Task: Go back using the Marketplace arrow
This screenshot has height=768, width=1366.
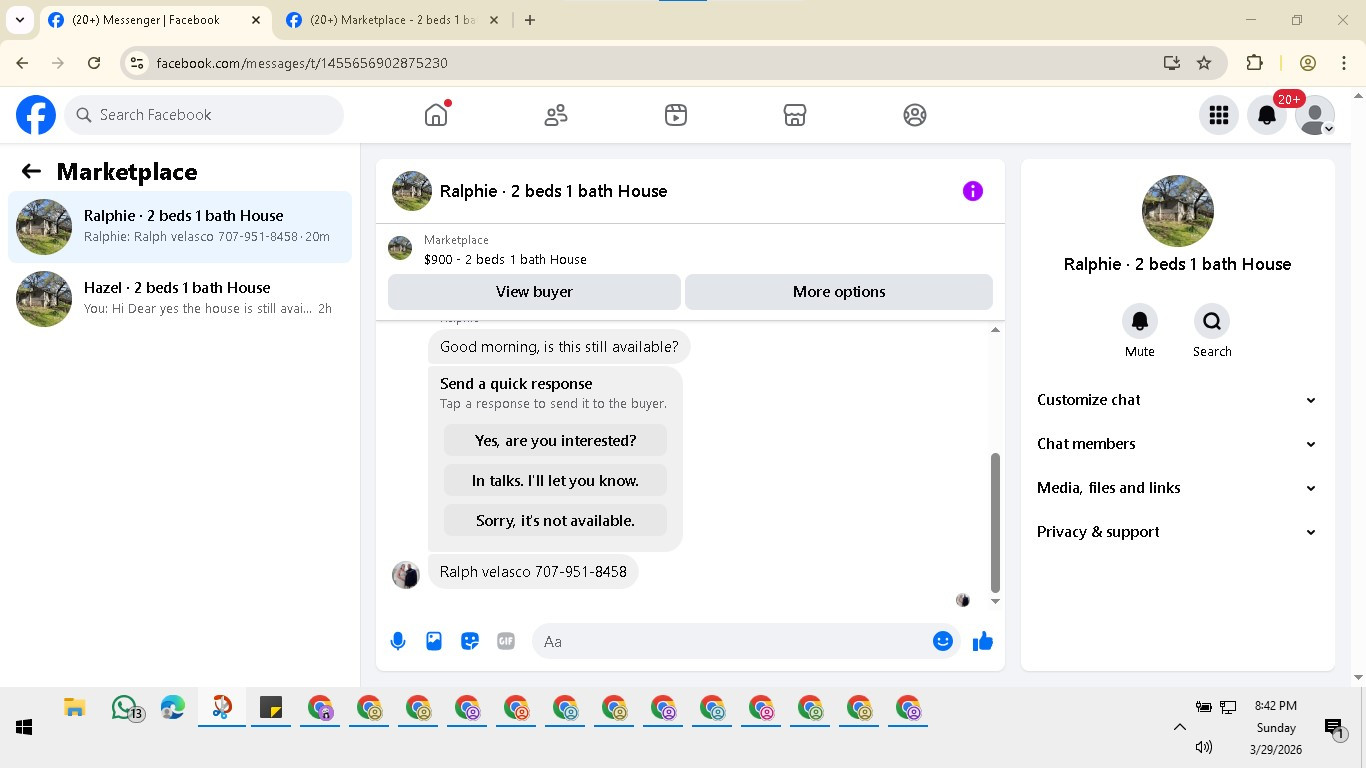Action: (31, 172)
